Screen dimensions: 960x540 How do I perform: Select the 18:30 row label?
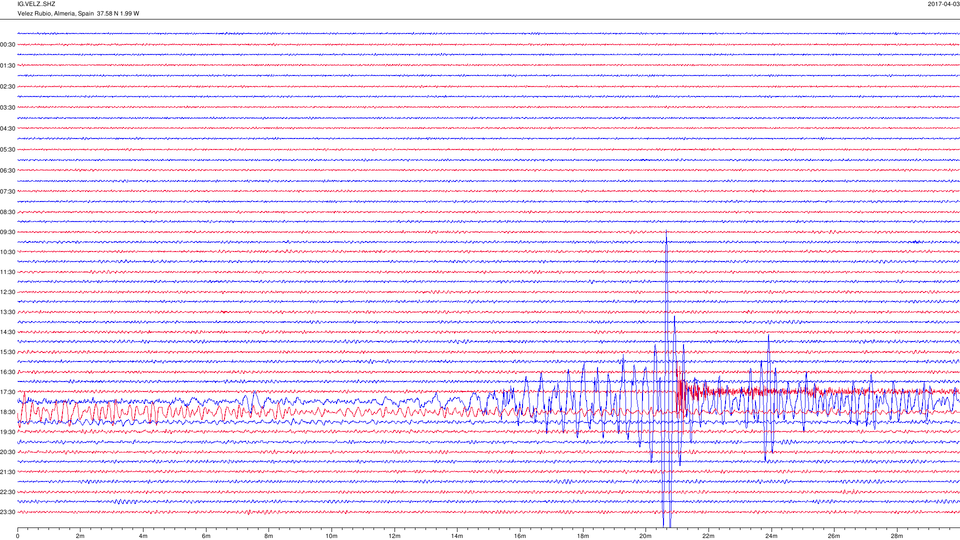[7, 412]
